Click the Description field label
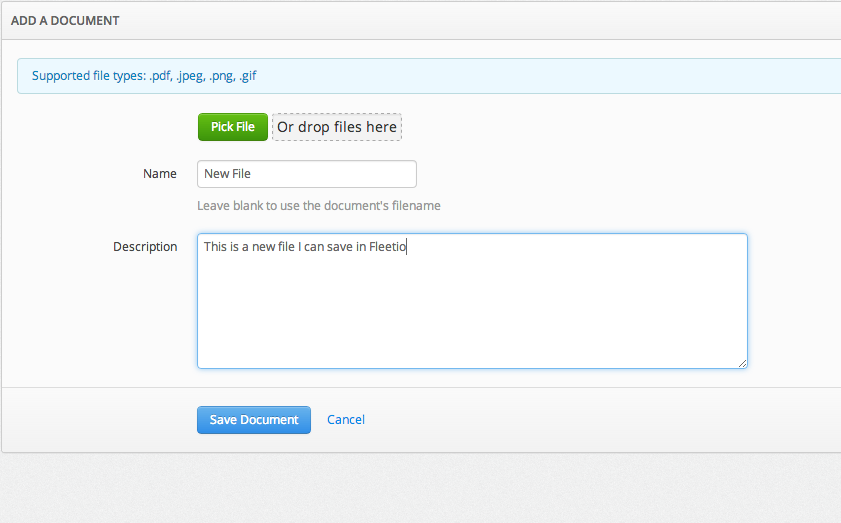This screenshot has height=523, width=841. pos(145,247)
